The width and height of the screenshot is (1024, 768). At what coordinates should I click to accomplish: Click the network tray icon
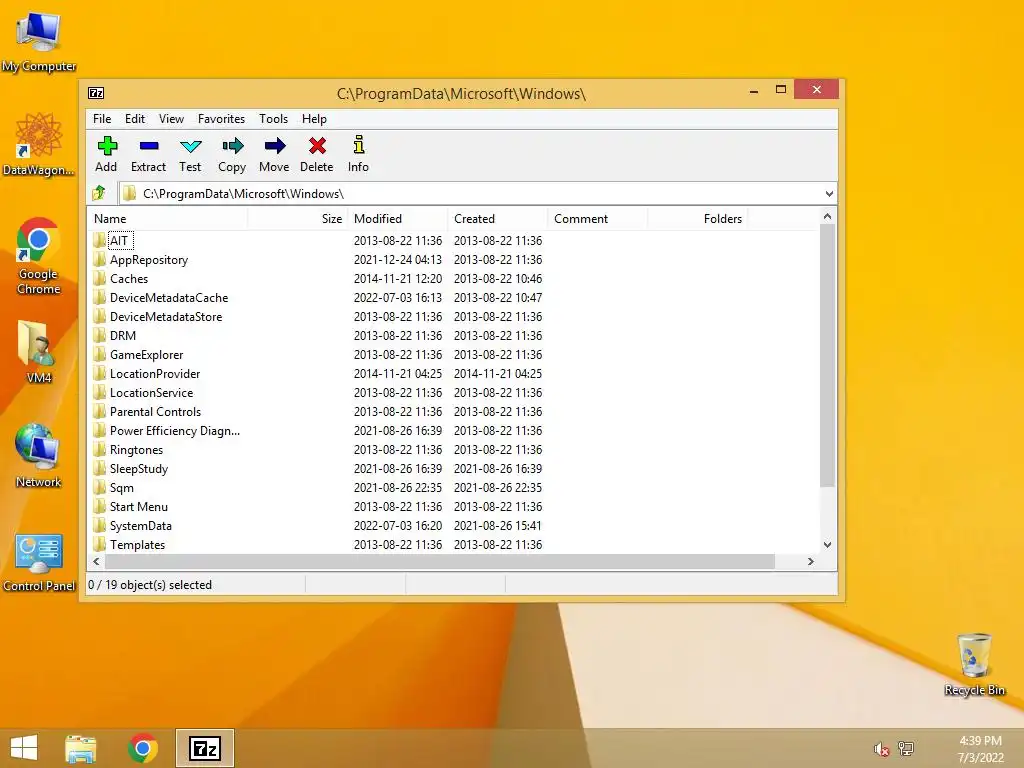[906, 748]
